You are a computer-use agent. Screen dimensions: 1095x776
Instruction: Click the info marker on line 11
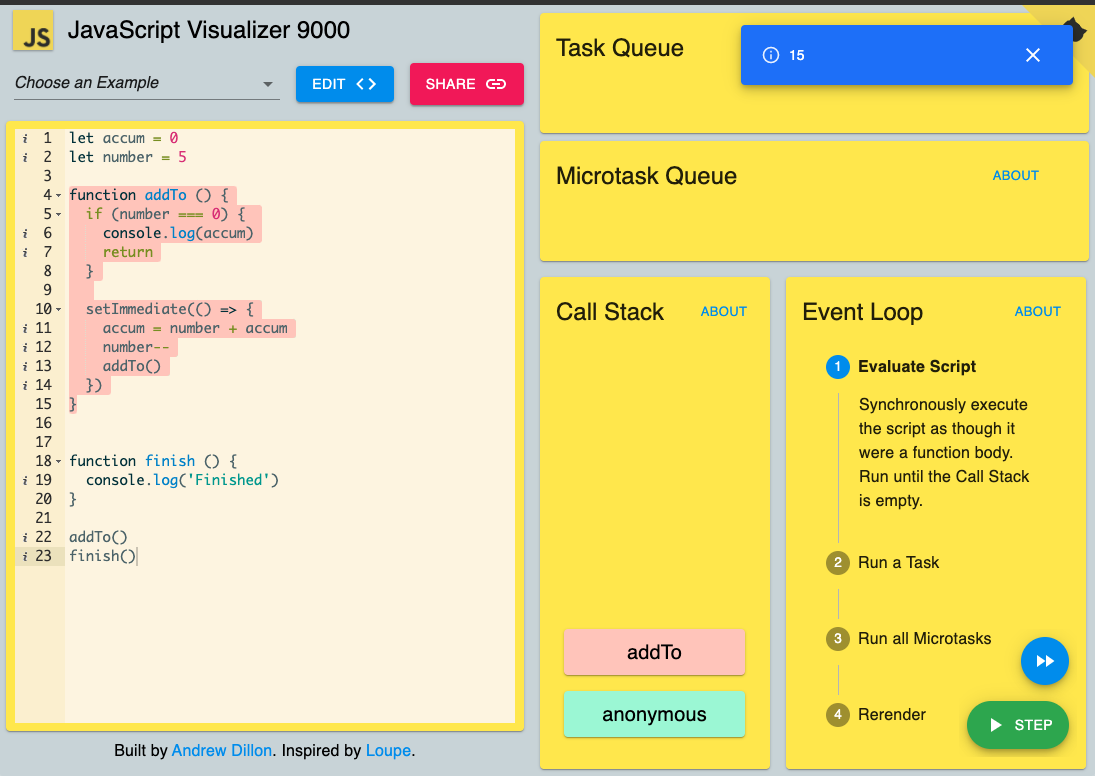(25, 328)
